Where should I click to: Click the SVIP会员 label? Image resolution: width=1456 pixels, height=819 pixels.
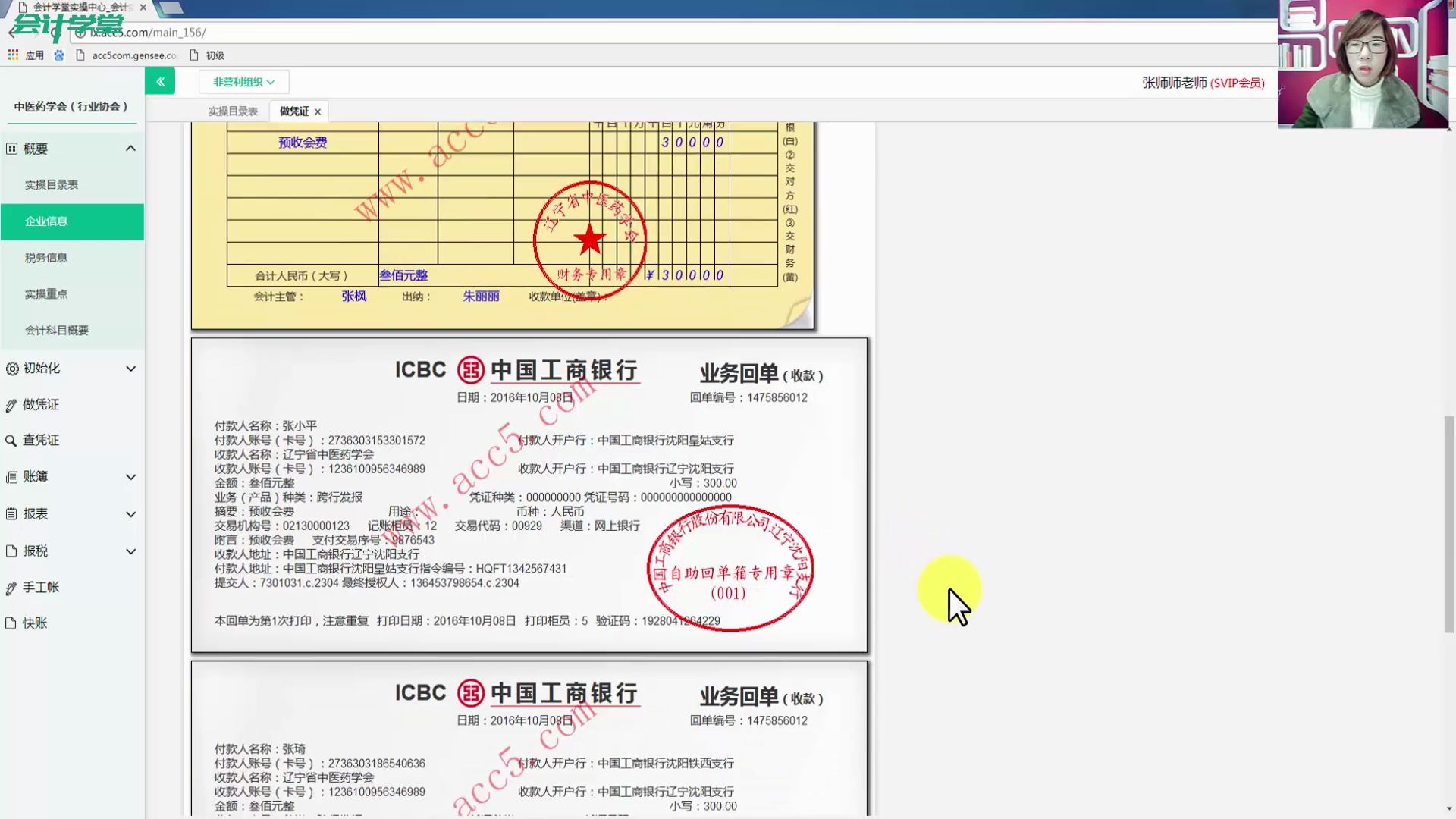click(1238, 83)
